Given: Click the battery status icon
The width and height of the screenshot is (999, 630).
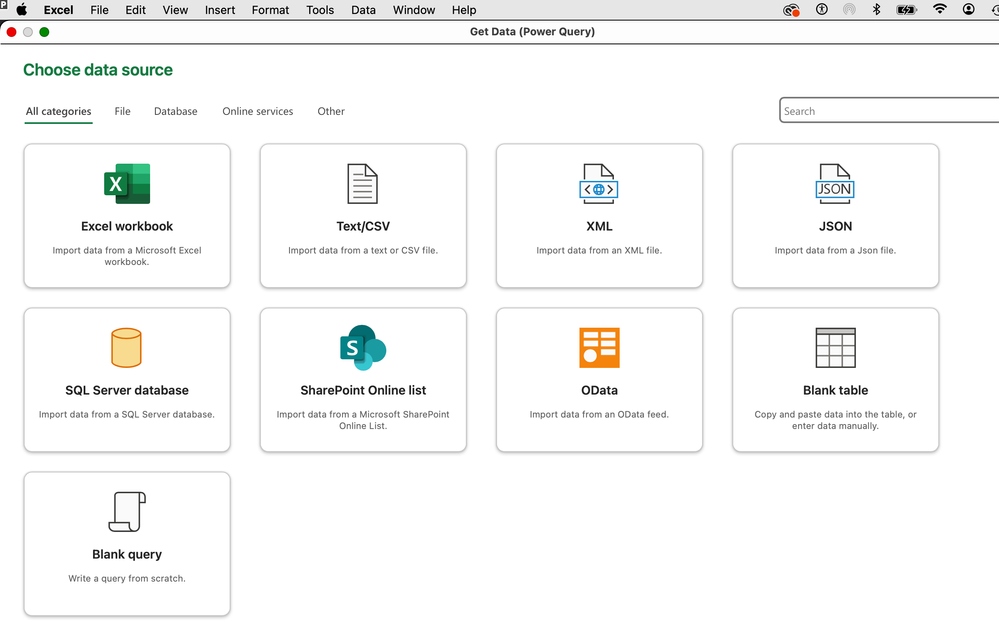Looking at the screenshot, I should coord(906,10).
